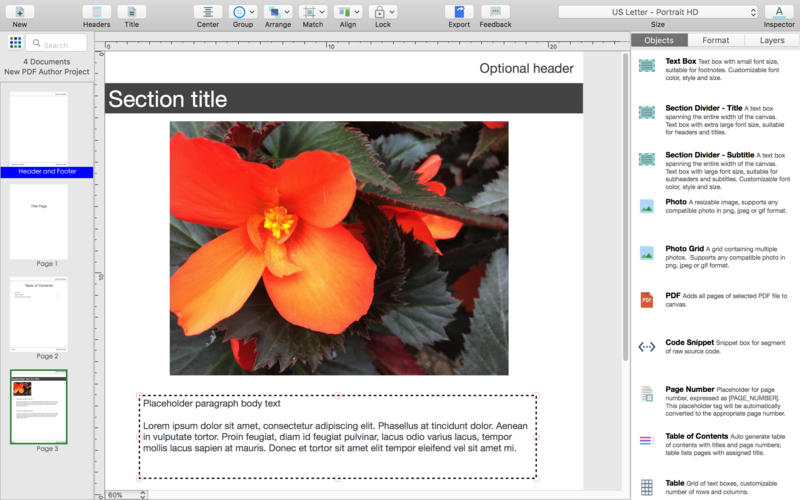Select the Page 3 thumbnail
Image resolution: width=800 pixels, height=500 pixels.
point(39,407)
